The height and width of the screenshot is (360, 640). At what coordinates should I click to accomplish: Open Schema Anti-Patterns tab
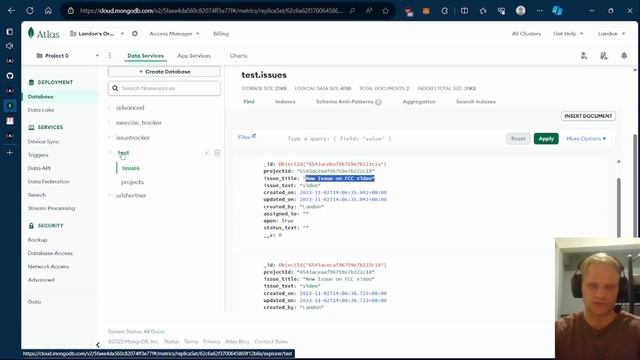(344, 102)
